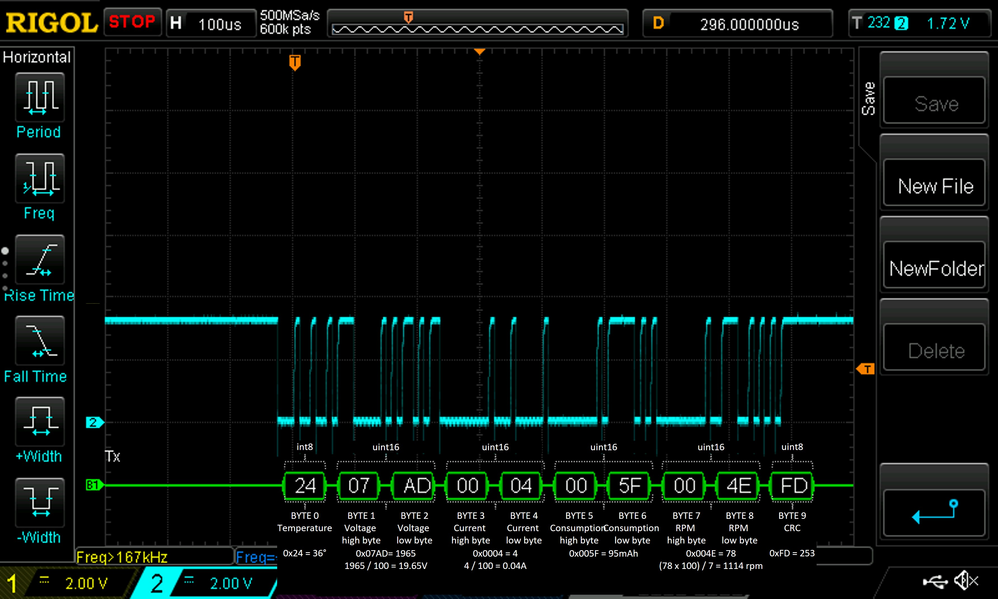Image resolution: width=998 pixels, height=599 pixels.
Task: Click decoded byte 5F
Action: pyautogui.click(x=629, y=486)
